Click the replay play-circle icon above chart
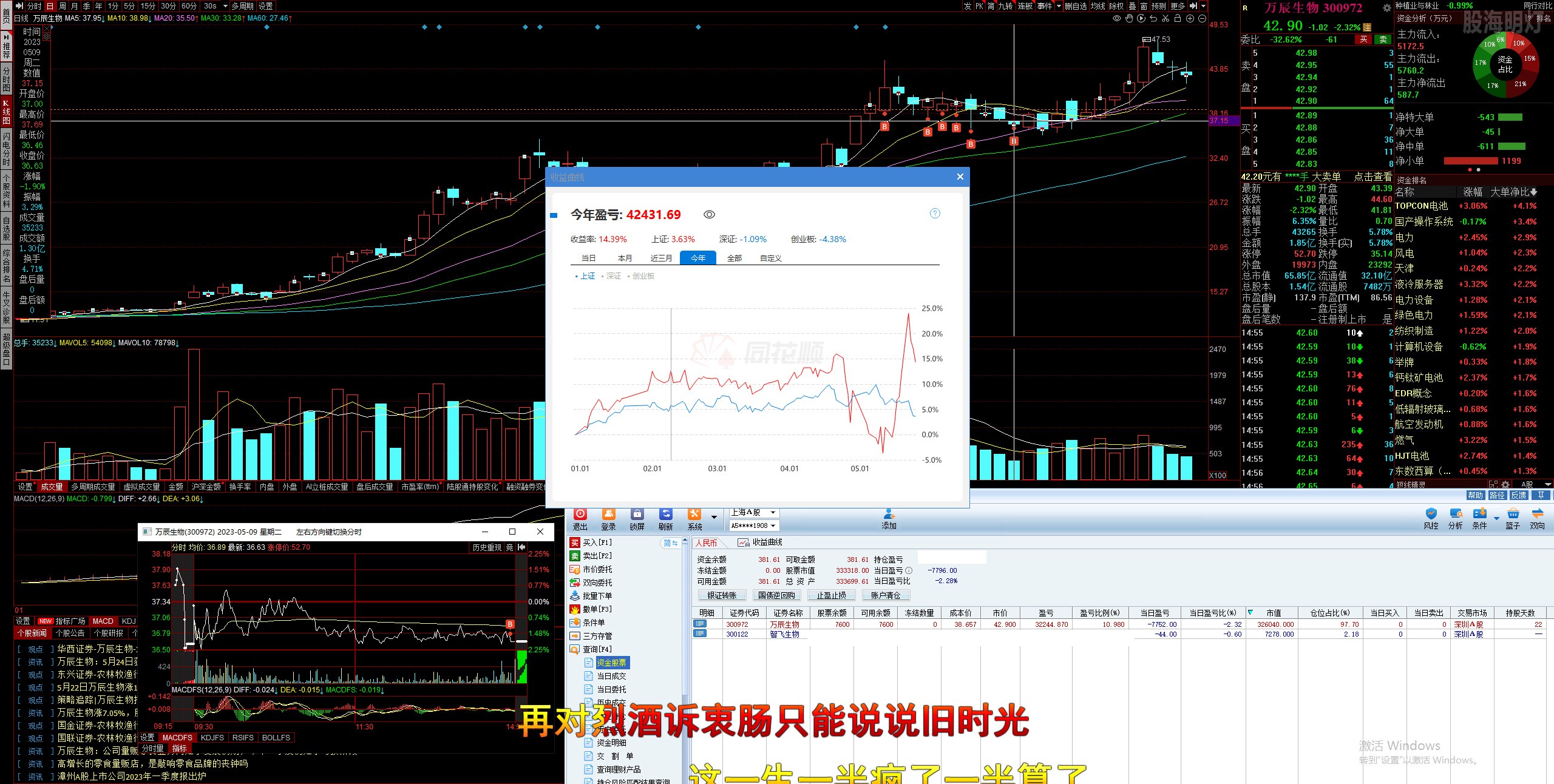 click(x=1141, y=18)
